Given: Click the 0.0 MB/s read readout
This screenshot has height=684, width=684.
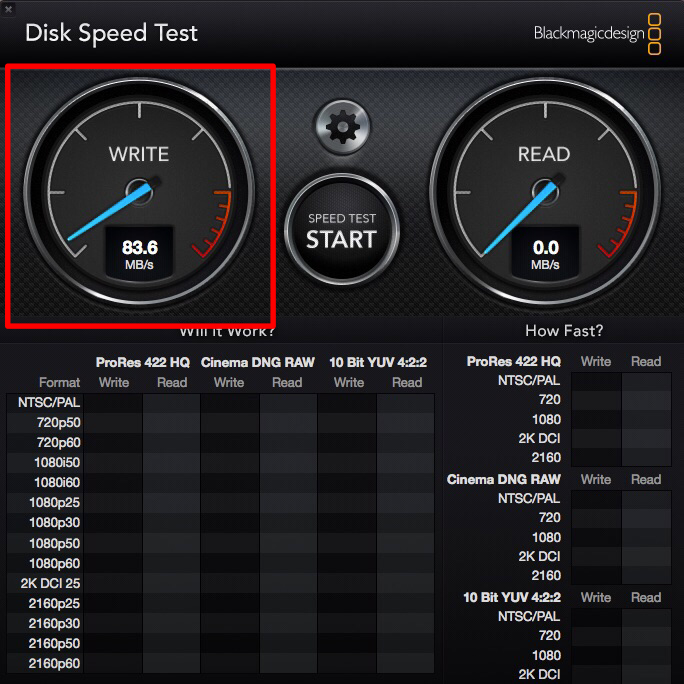Looking at the screenshot, I should click(545, 254).
